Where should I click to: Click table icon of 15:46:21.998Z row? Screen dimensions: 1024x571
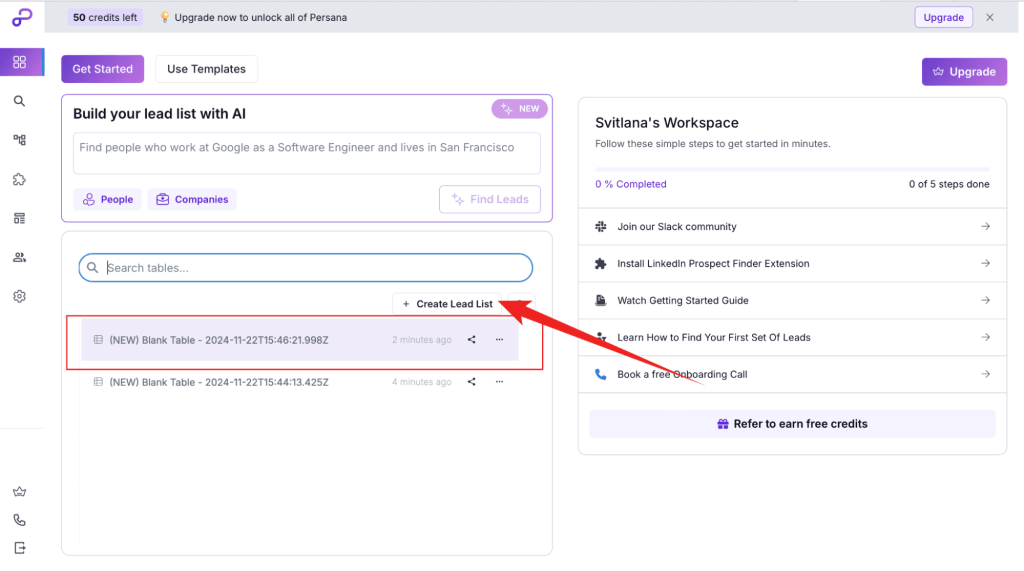(x=98, y=340)
